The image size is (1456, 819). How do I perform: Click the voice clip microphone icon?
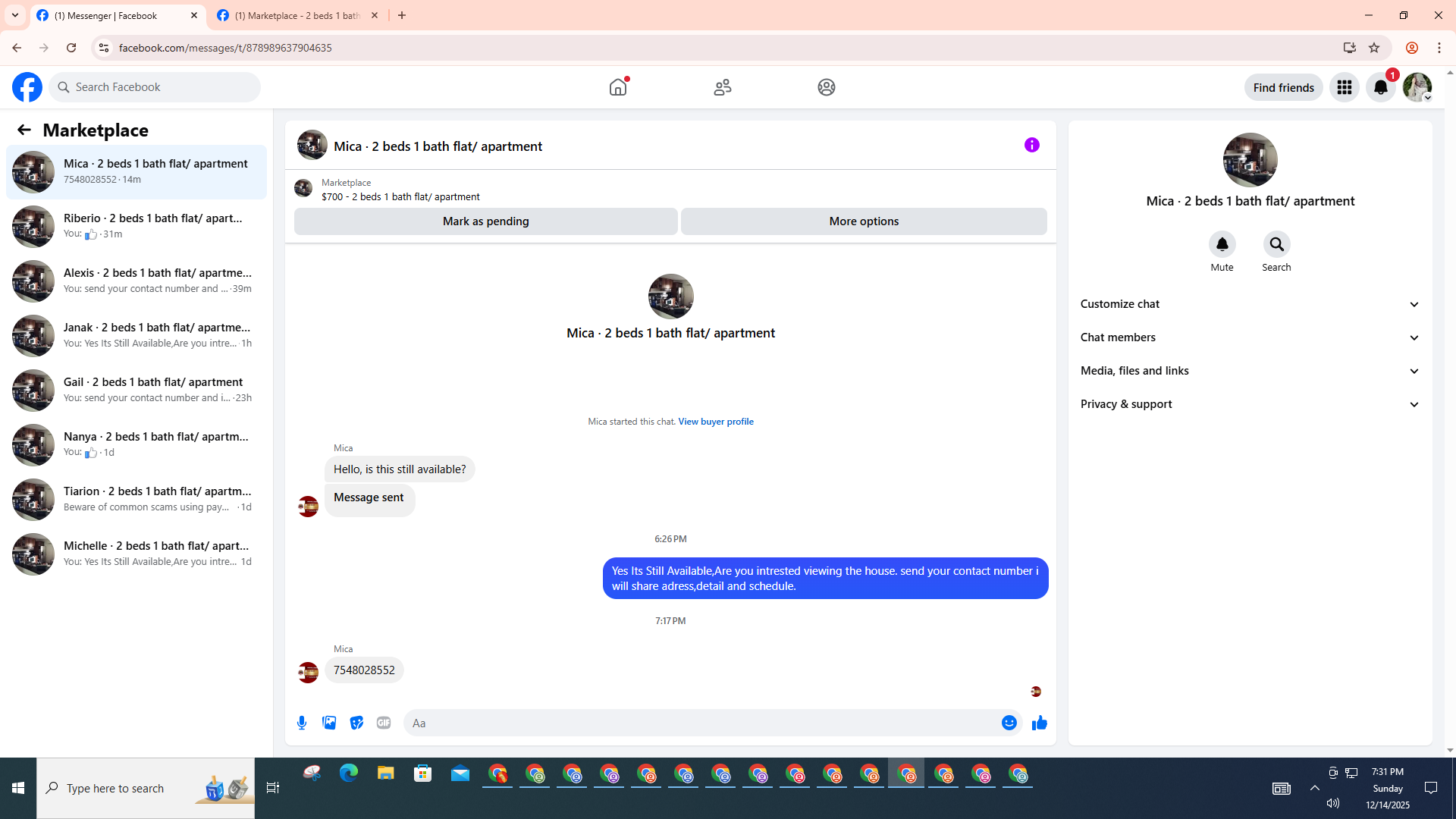[302, 723]
